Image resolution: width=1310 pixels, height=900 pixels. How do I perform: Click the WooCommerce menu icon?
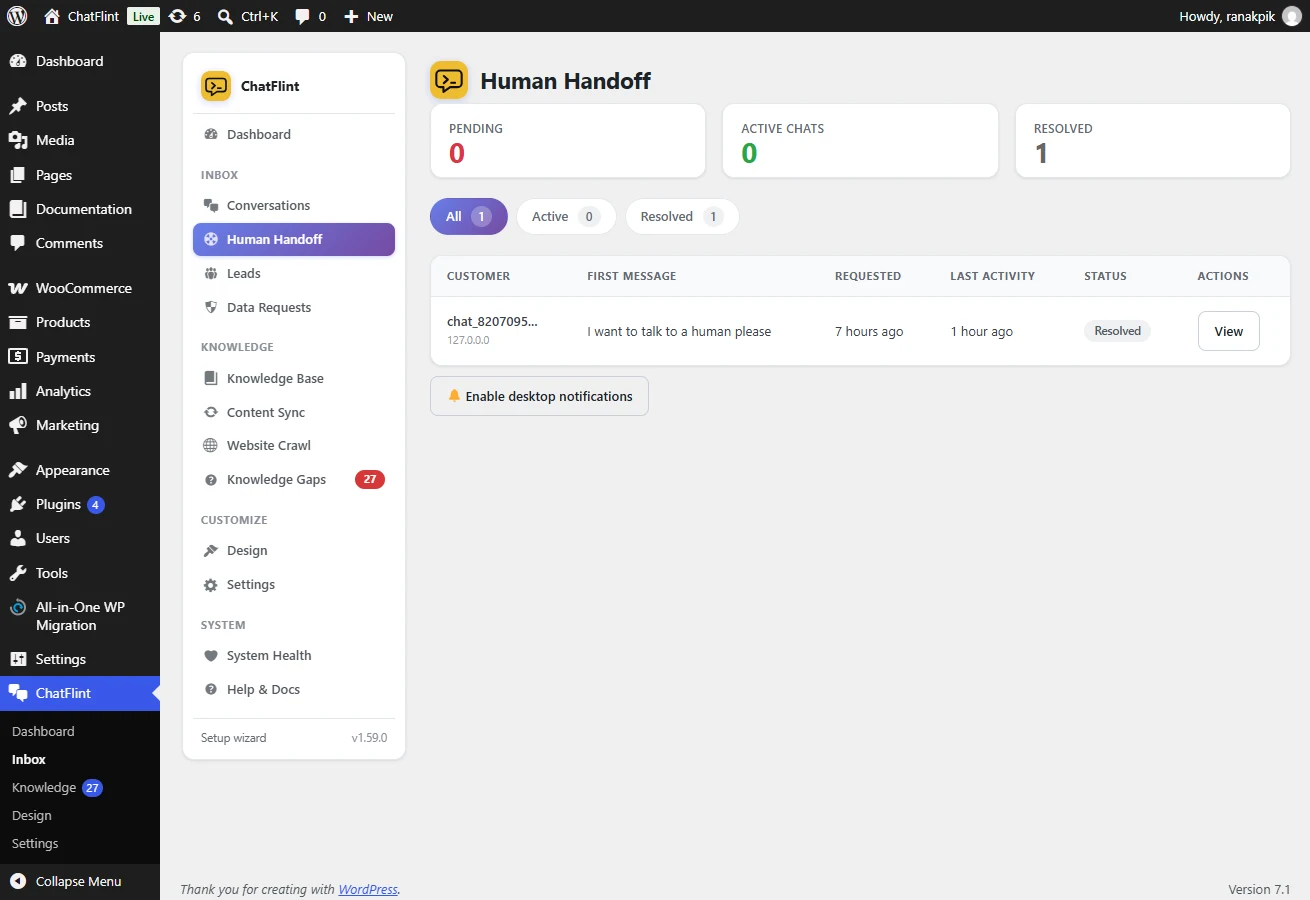(18, 288)
